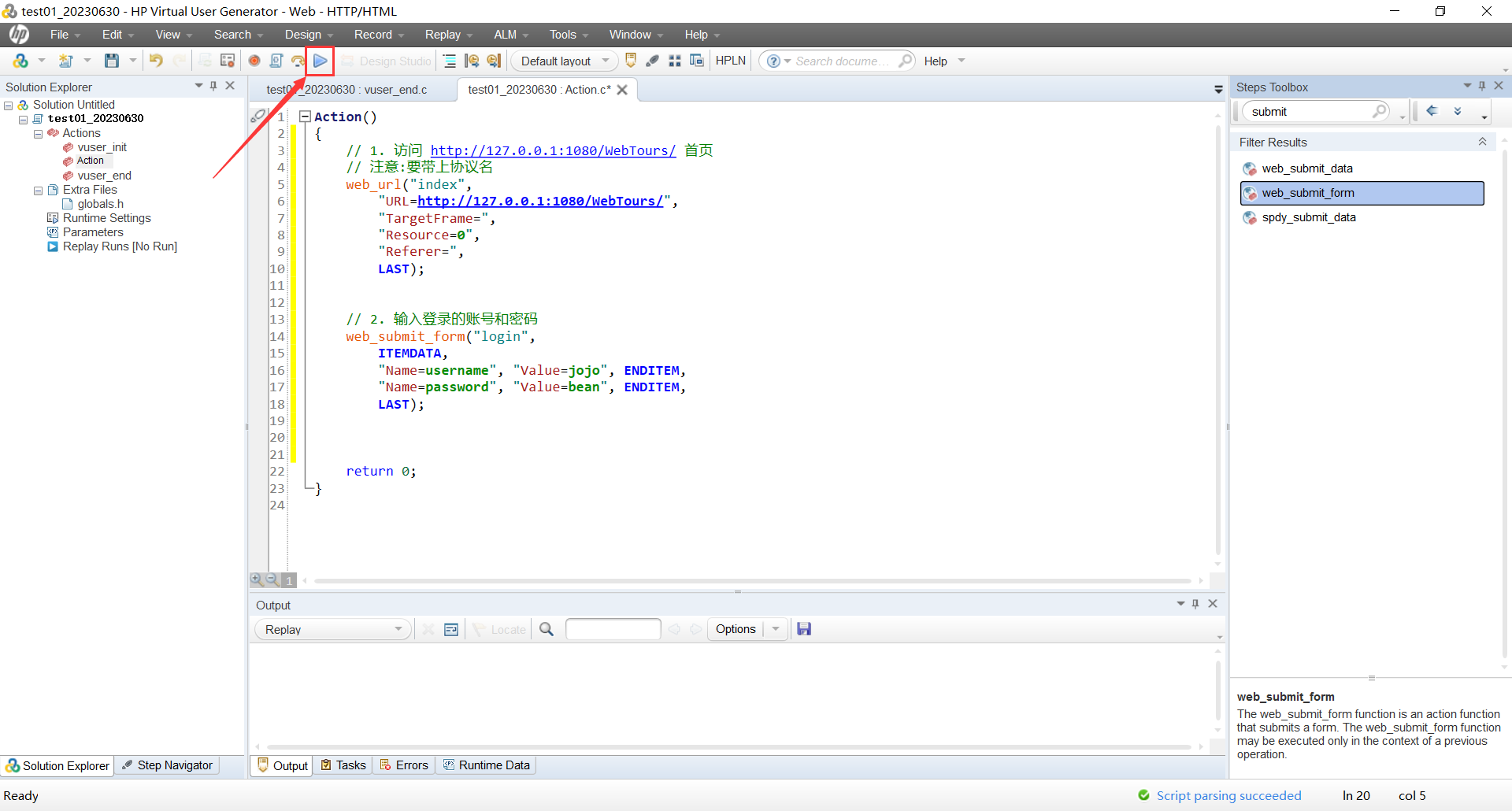Click the Options button in Output toolbar
Screen dimensions: 1512x811
(x=736, y=629)
